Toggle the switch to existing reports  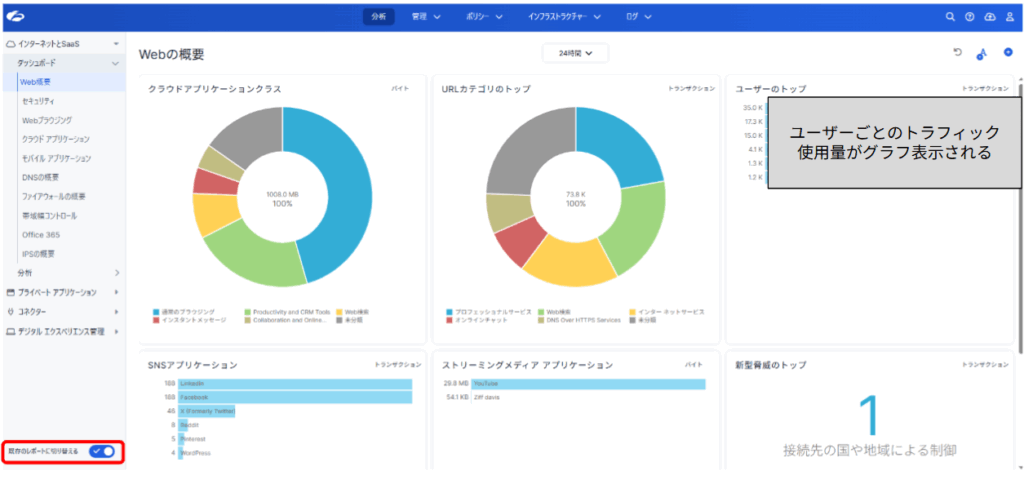click(x=102, y=451)
